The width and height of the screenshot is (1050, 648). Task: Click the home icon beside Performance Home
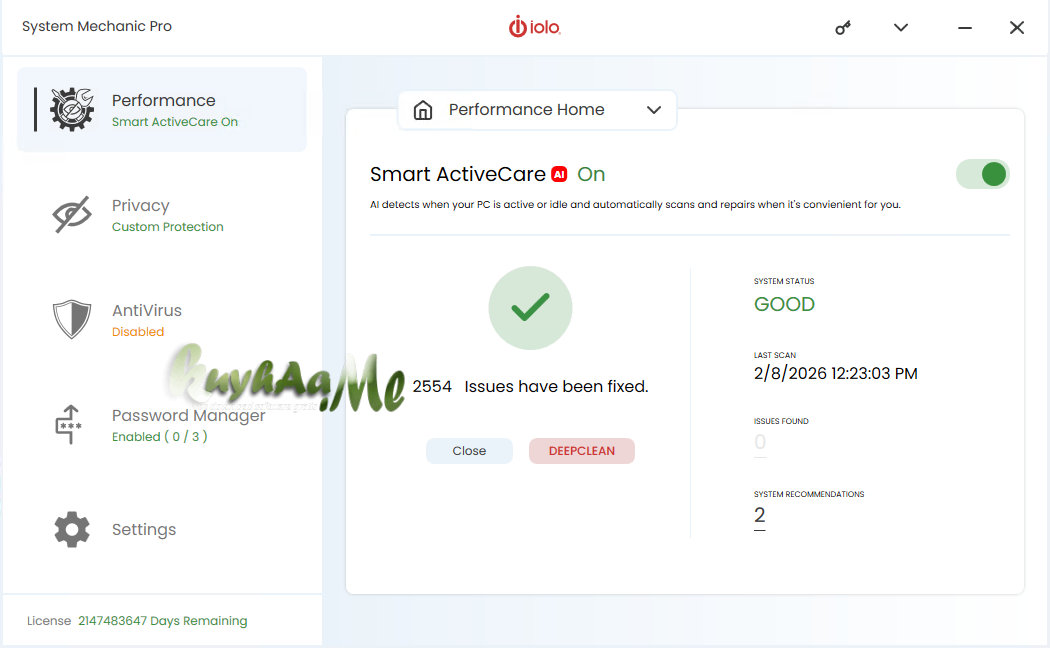click(423, 110)
